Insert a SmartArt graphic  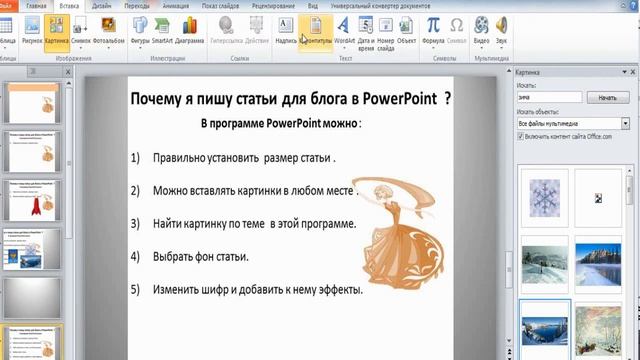click(x=162, y=31)
